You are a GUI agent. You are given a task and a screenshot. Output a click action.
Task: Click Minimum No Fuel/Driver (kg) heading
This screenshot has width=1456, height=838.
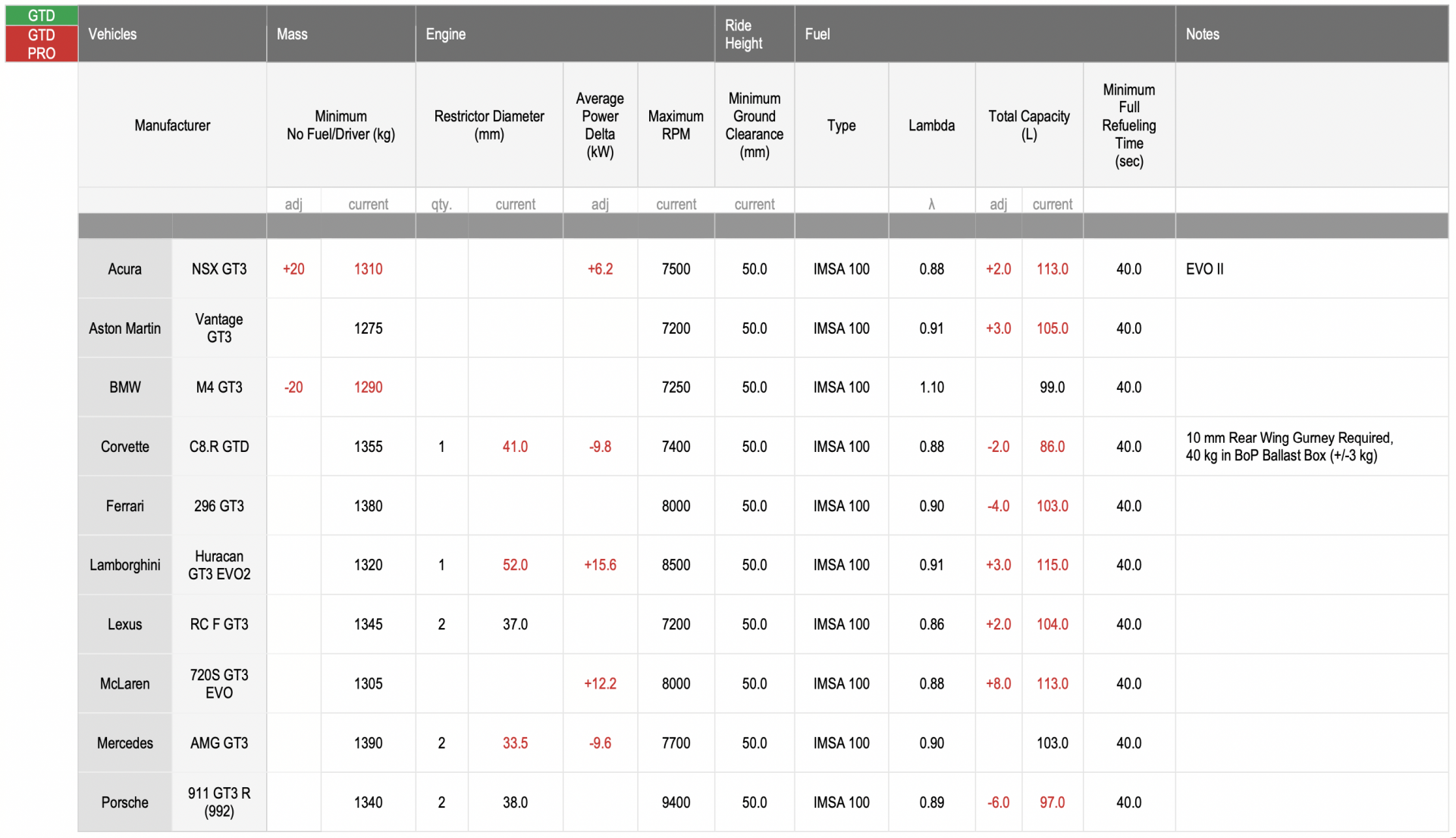coord(341,125)
